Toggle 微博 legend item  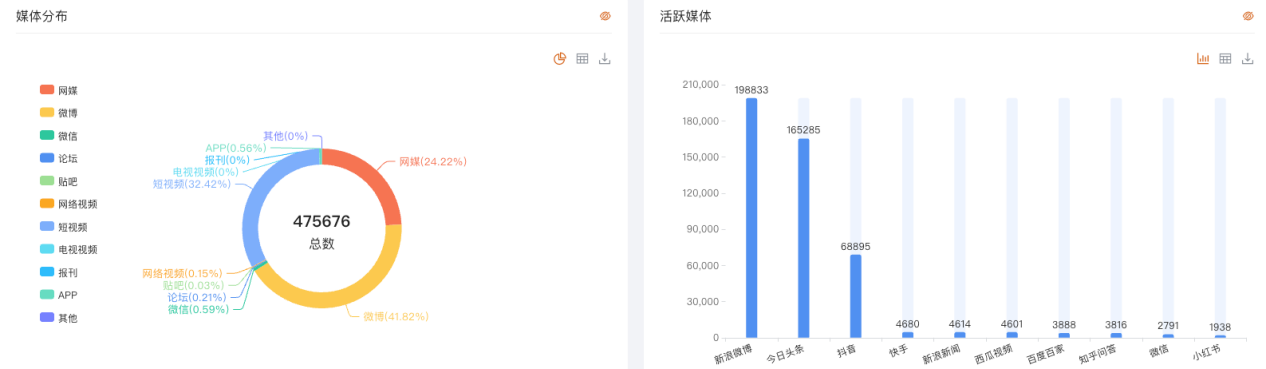click(59, 113)
